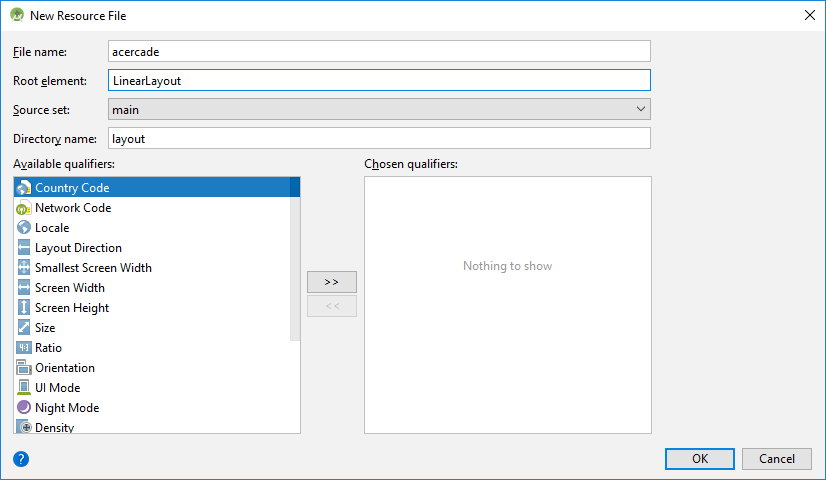
Task: Click the File name text field
Action: click(379, 51)
